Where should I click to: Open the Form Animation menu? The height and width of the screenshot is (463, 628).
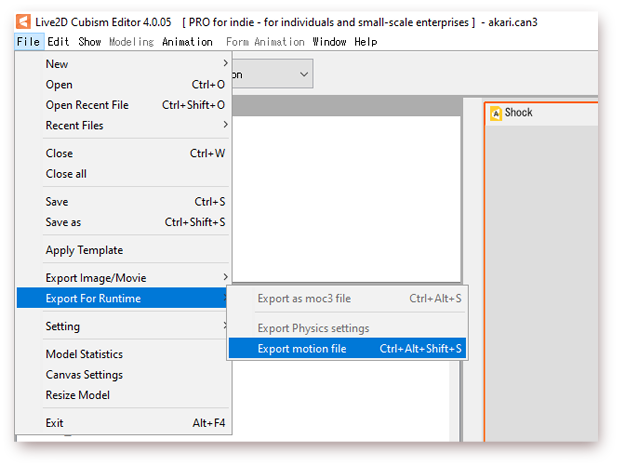265,42
